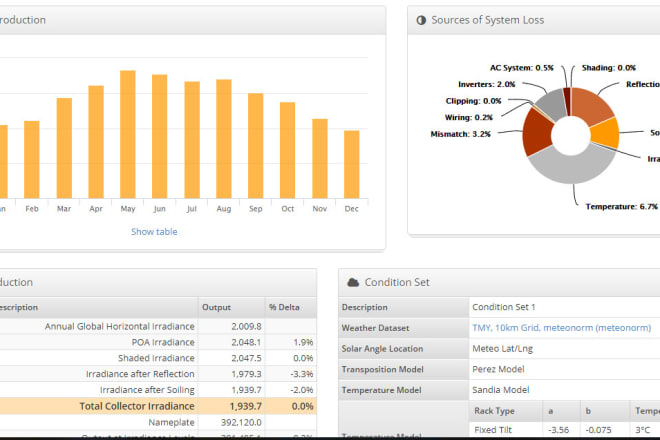Select the 'Sandia Model' temperature value

(500, 390)
